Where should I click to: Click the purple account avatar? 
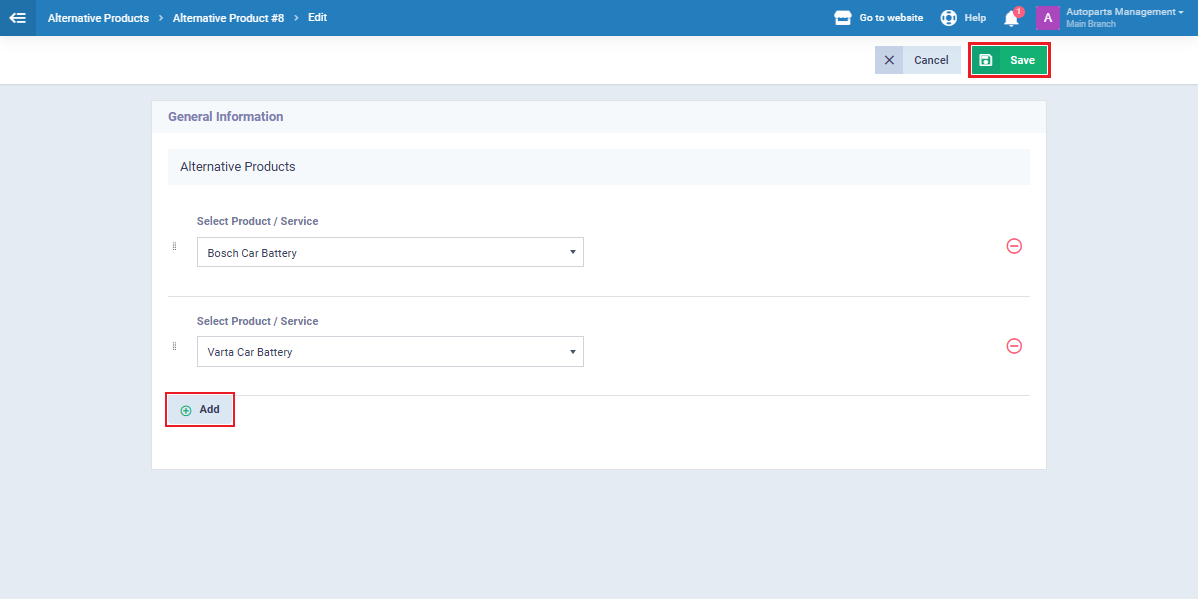(x=1047, y=18)
